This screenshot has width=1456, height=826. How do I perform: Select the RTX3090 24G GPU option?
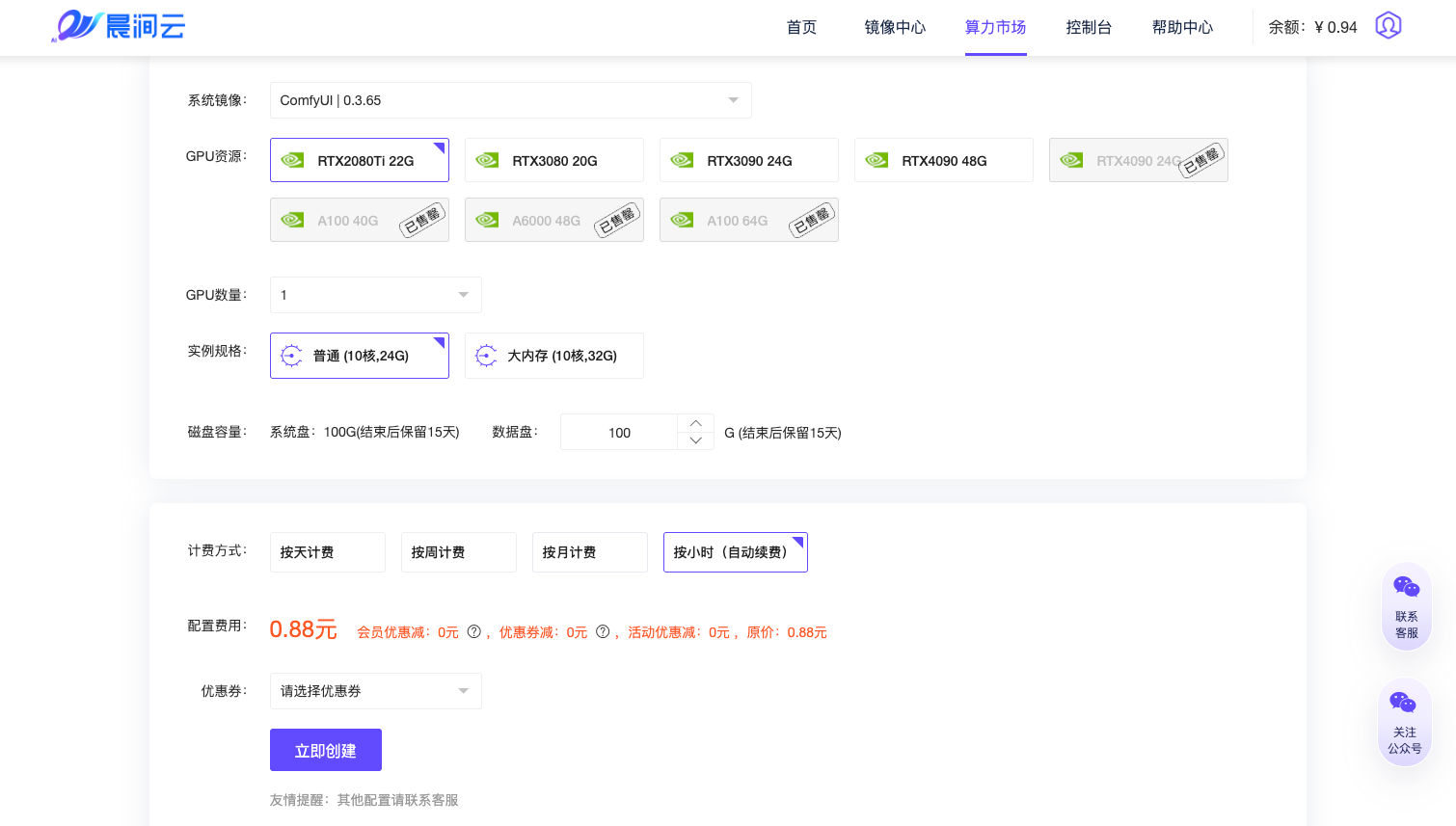click(749, 159)
